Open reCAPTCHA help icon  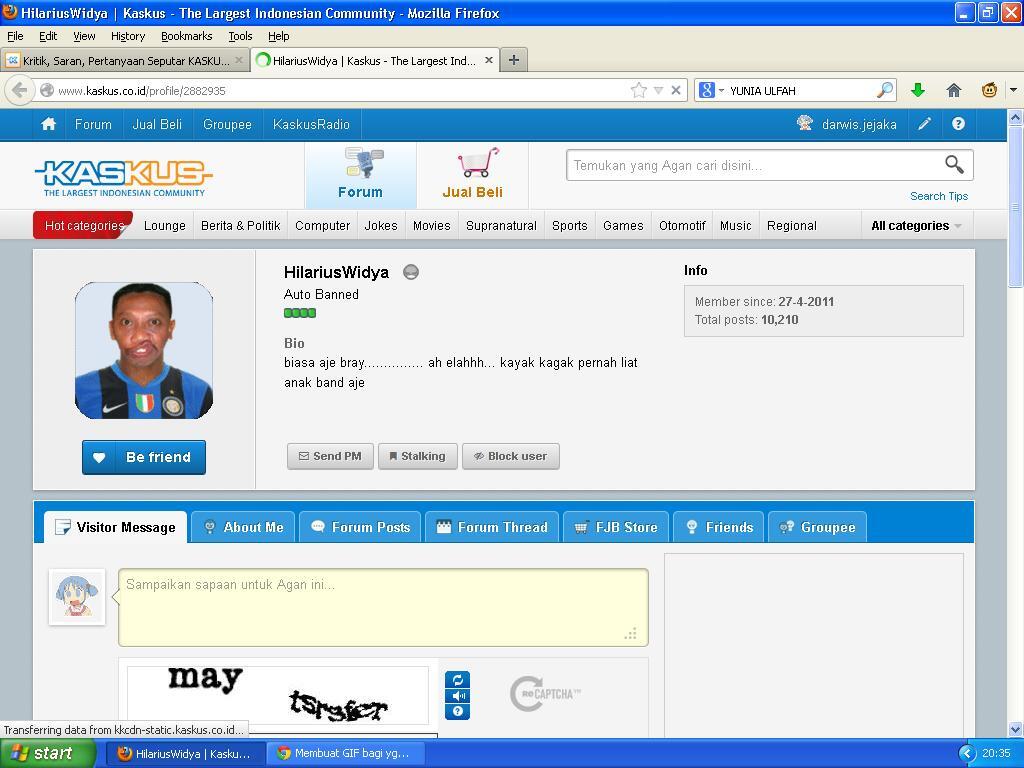tap(457, 712)
